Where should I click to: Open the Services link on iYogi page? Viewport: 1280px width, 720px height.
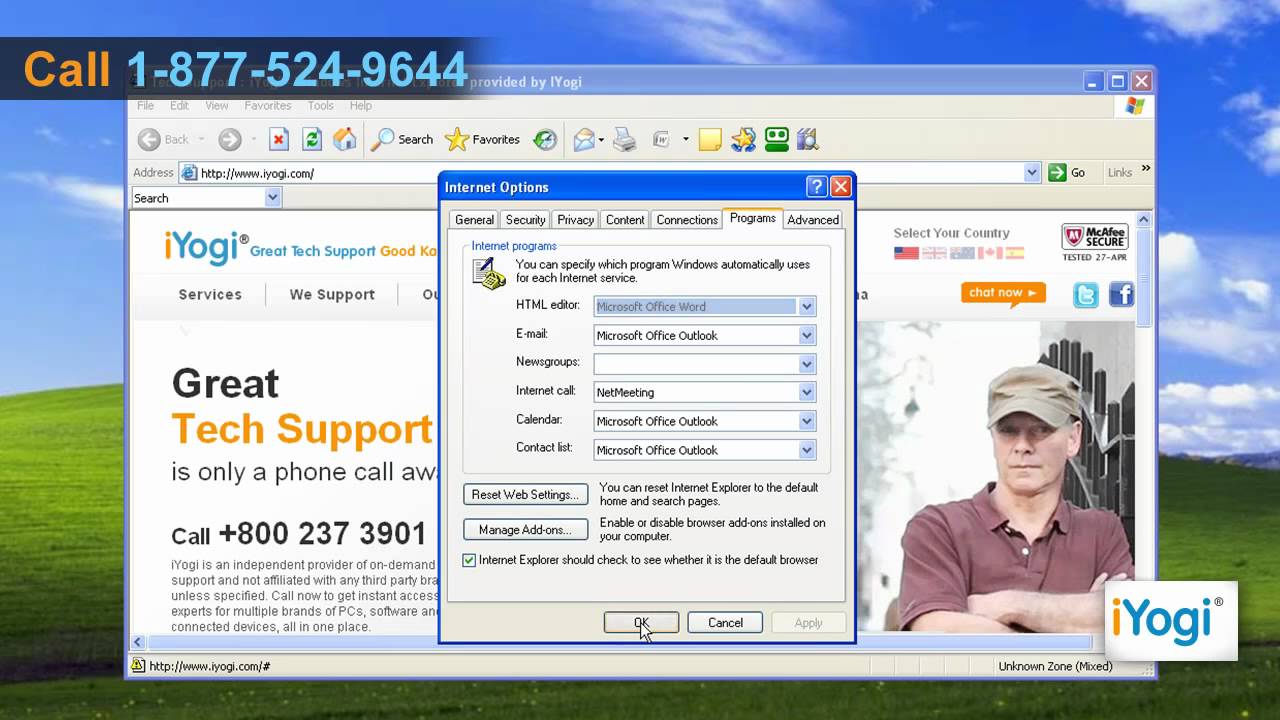coord(210,295)
